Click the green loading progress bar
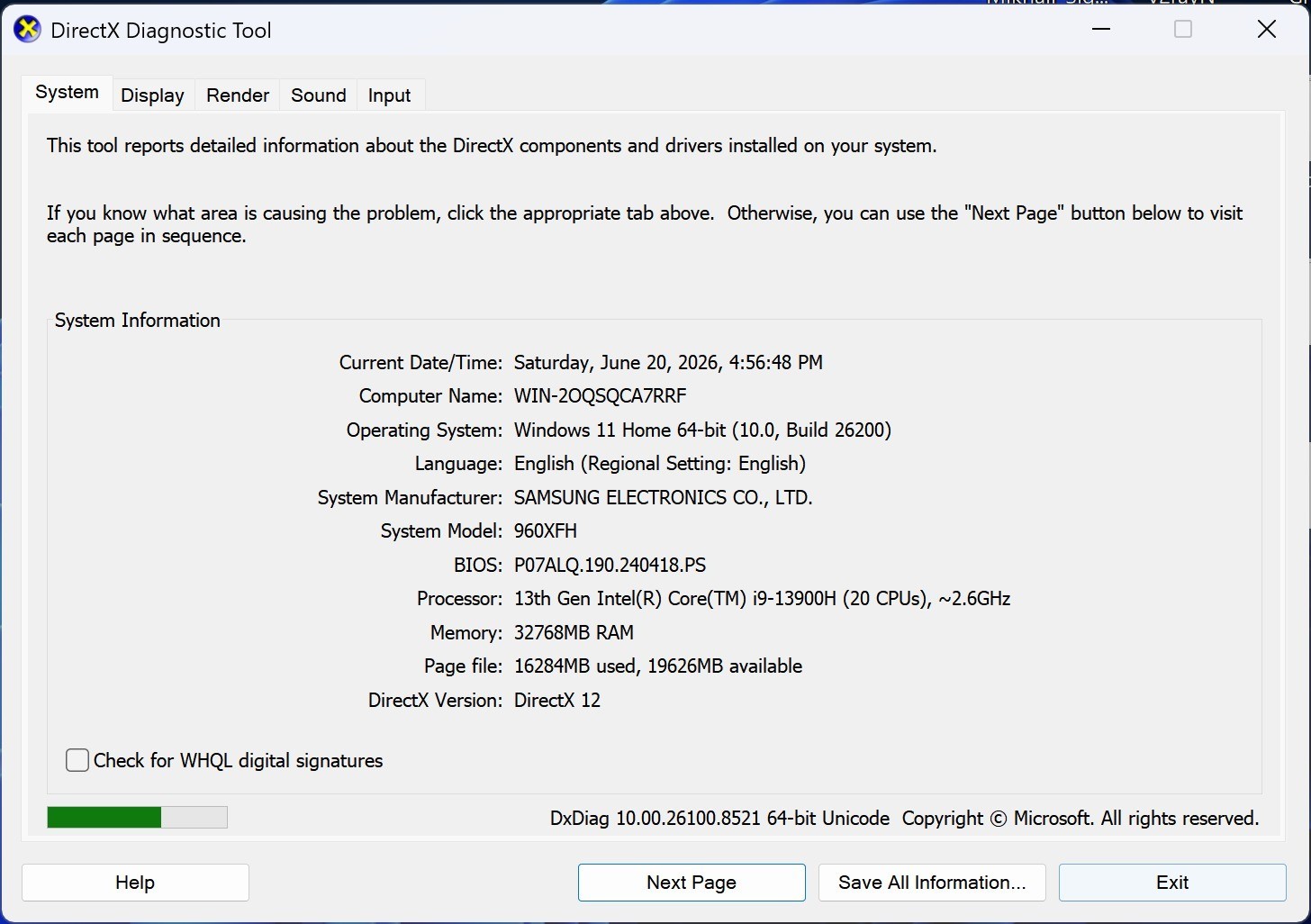 (137, 817)
